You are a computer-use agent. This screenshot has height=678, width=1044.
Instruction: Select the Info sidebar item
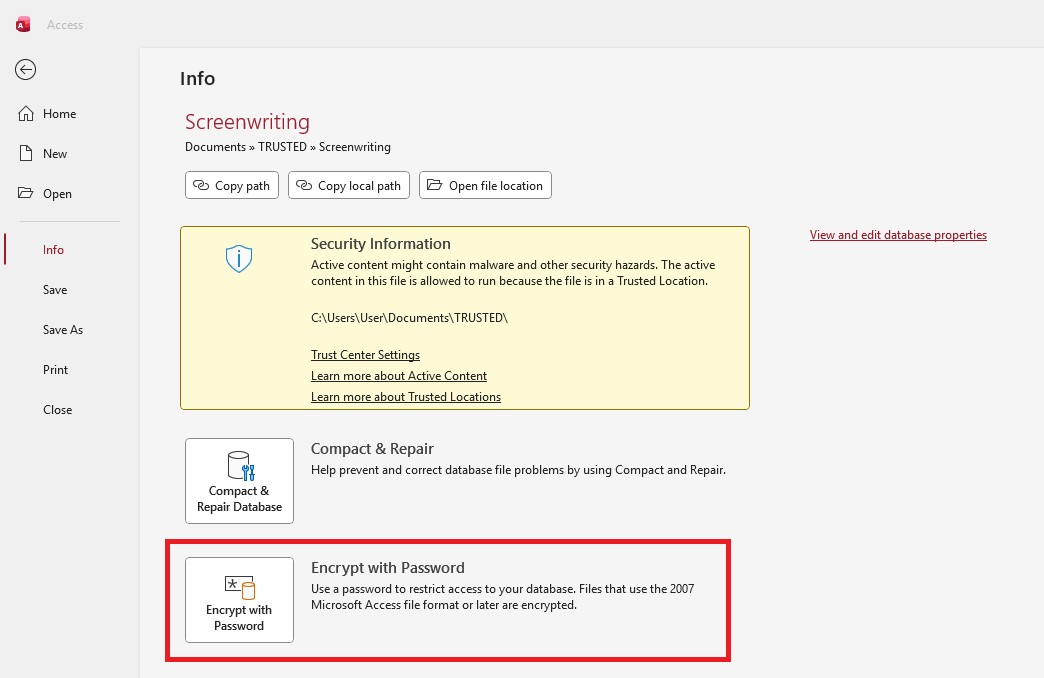pos(53,250)
